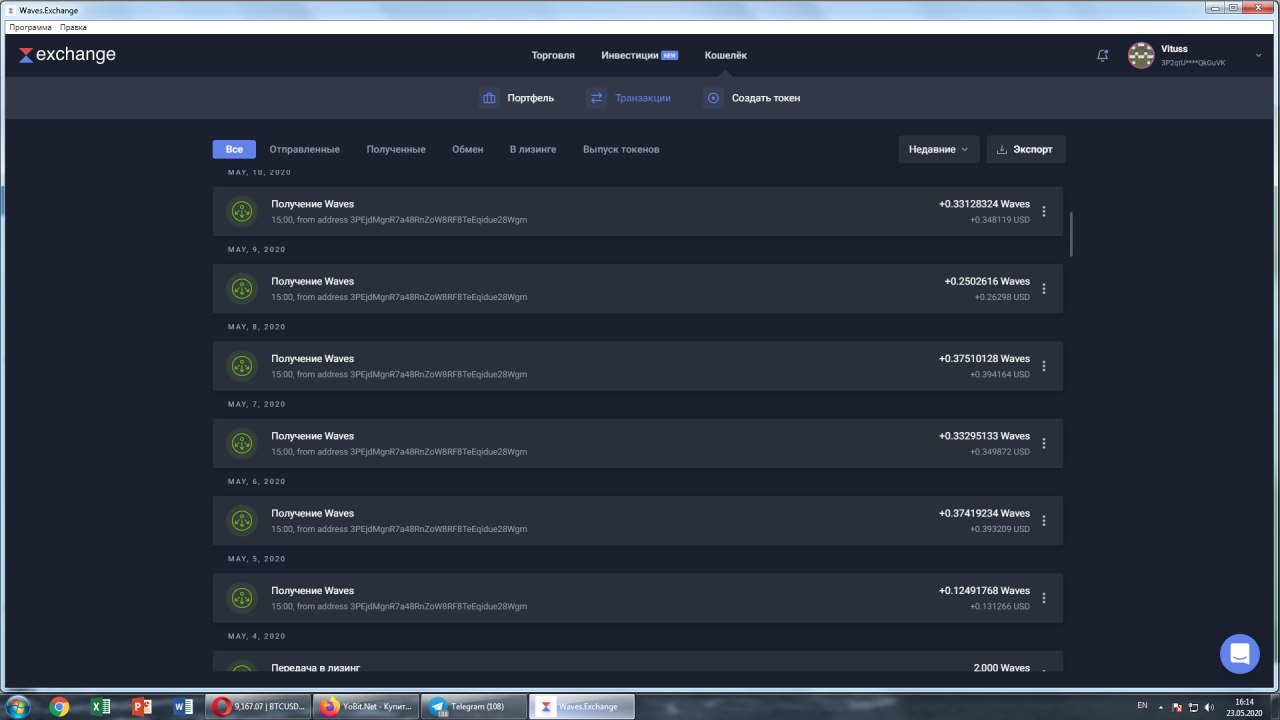Open options for +0.33128324 Waves transaction
The height and width of the screenshot is (720, 1280).
[1044, 211]
